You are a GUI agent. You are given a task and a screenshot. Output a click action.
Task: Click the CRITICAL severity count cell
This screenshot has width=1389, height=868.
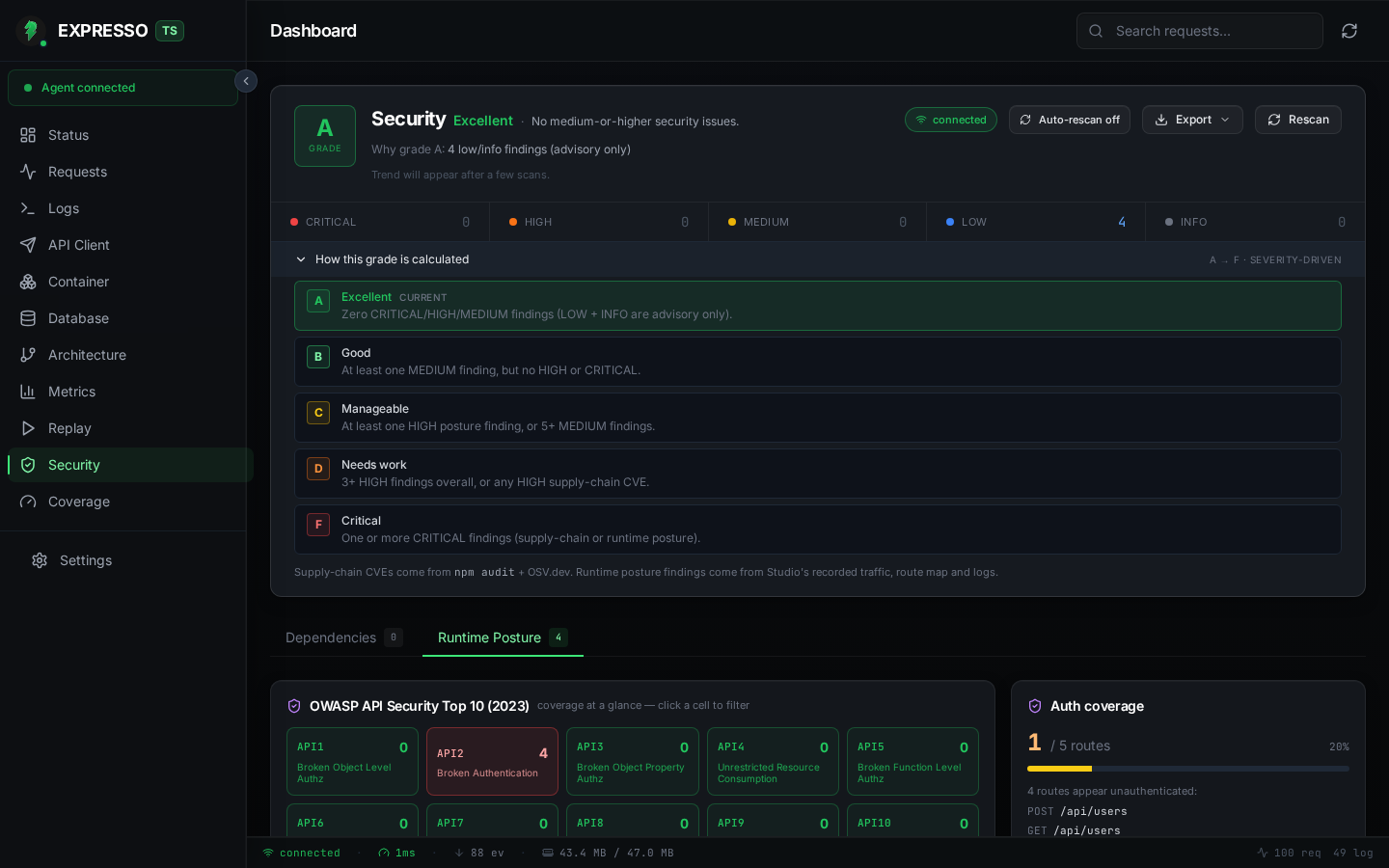380,222
